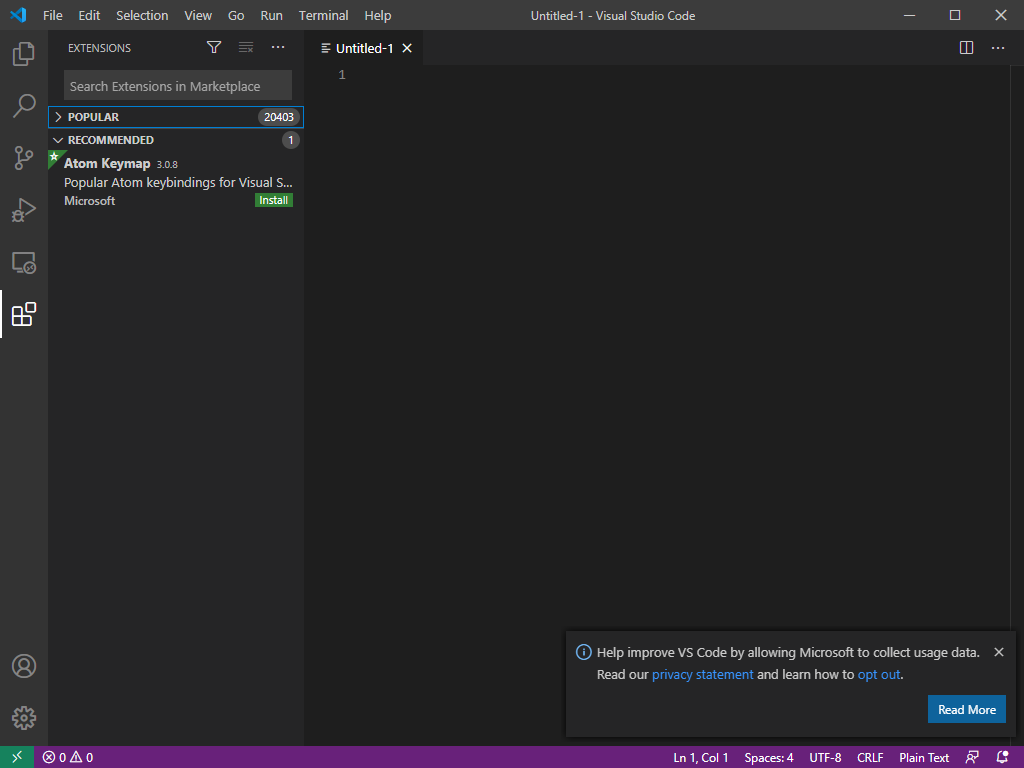Open the Run menu
The height and width of the screenshot is (768, 1024).
pyautogui.click(x=272, y=16)
